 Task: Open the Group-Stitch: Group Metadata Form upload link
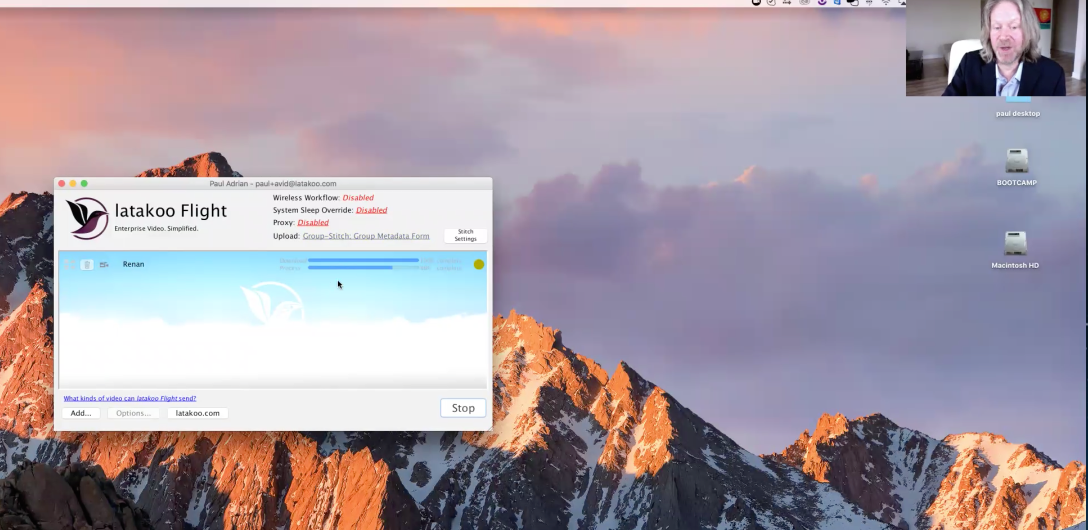pos(366,236)
